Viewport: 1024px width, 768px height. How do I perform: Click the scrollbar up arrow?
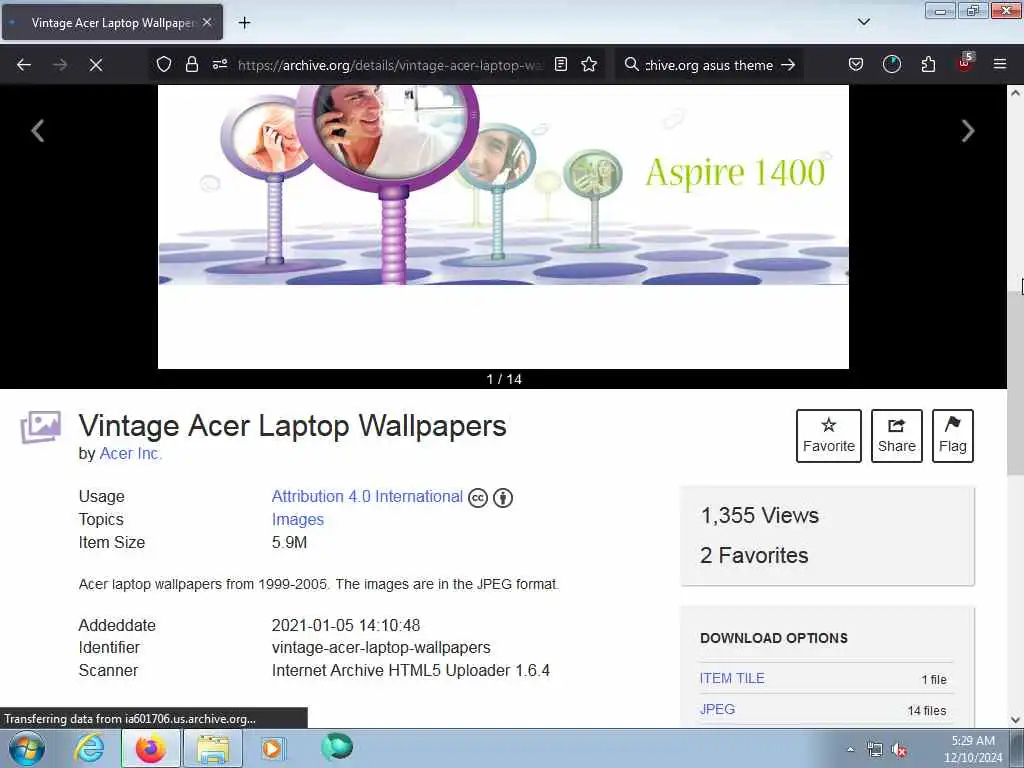(1015, 93)
